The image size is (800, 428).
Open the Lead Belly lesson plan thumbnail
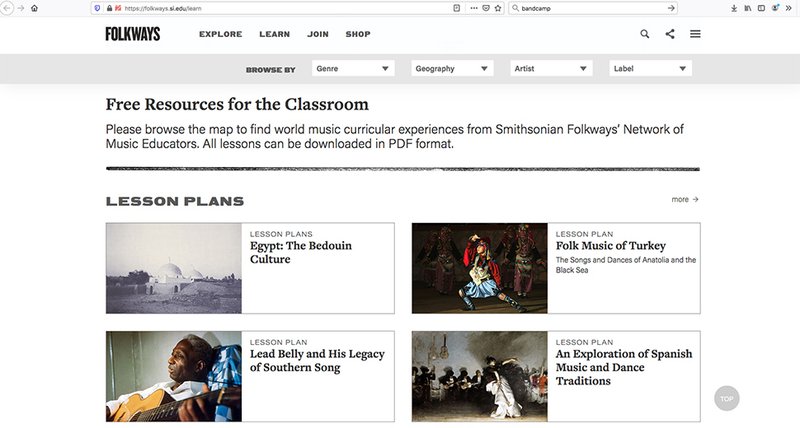(x=174, y=376)
